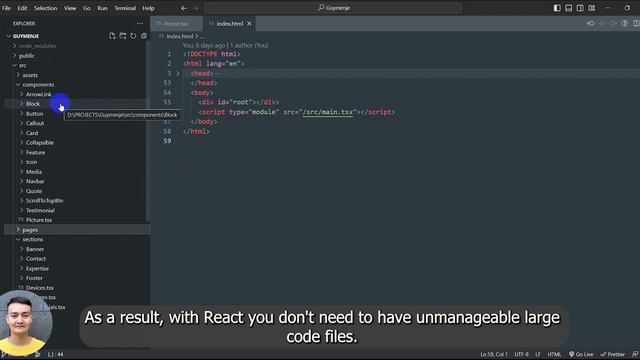Open the Customize Layout icon
The width and height of the screenshot is (640, 360).
pos(591,8)
